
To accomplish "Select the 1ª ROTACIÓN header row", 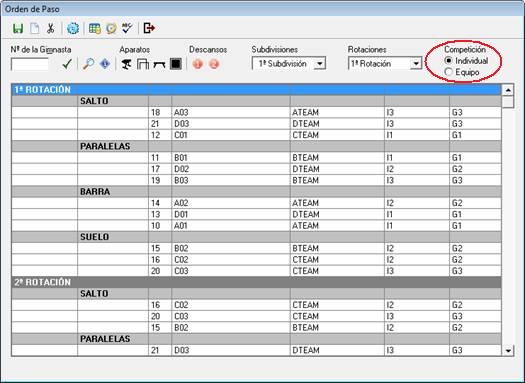I will 256,89.
